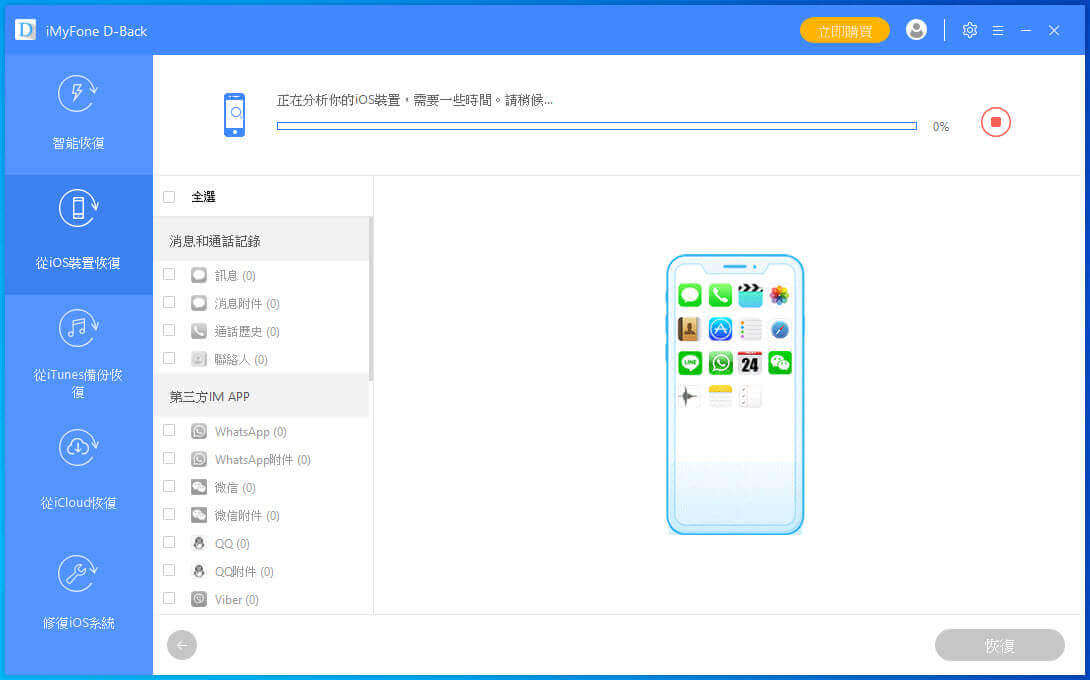Click the Messages app icon on phone illustration
1090x680 pixels.
[690, 296]
